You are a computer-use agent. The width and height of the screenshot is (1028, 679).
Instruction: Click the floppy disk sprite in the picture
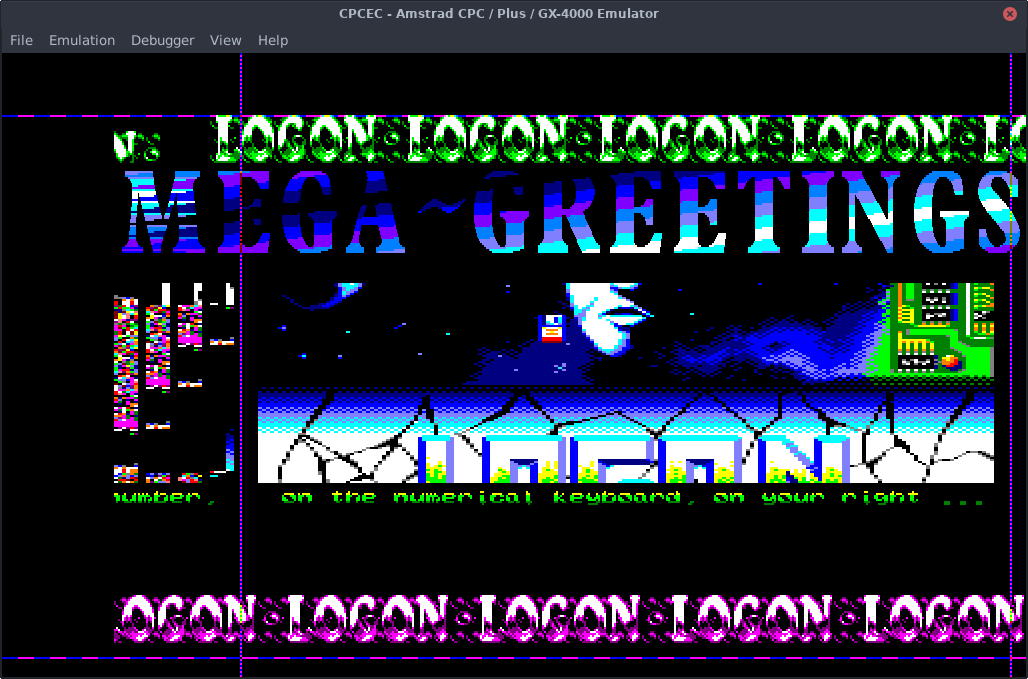point(552,328)
